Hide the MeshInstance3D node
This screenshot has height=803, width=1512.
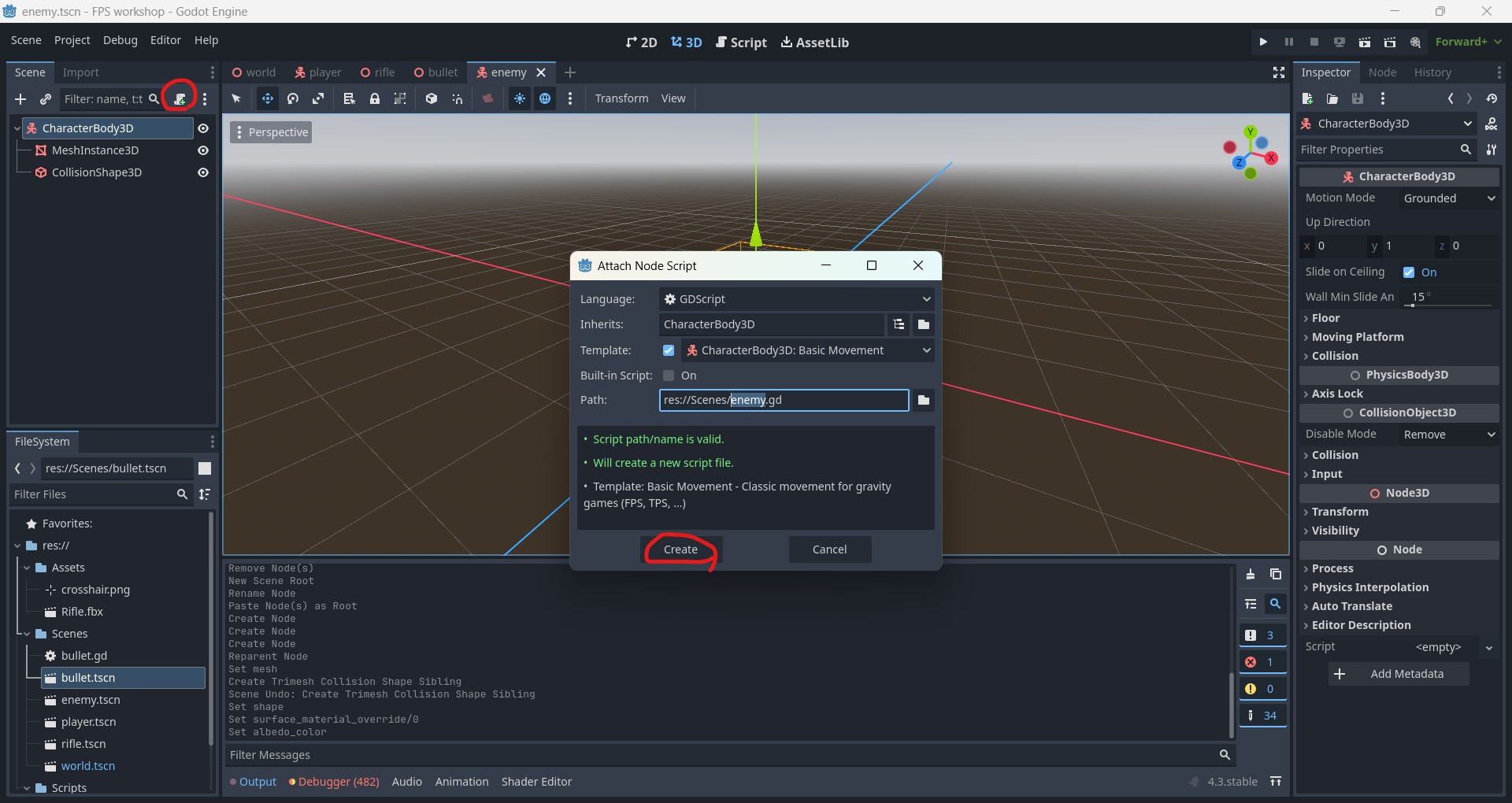tap(203, 150)
